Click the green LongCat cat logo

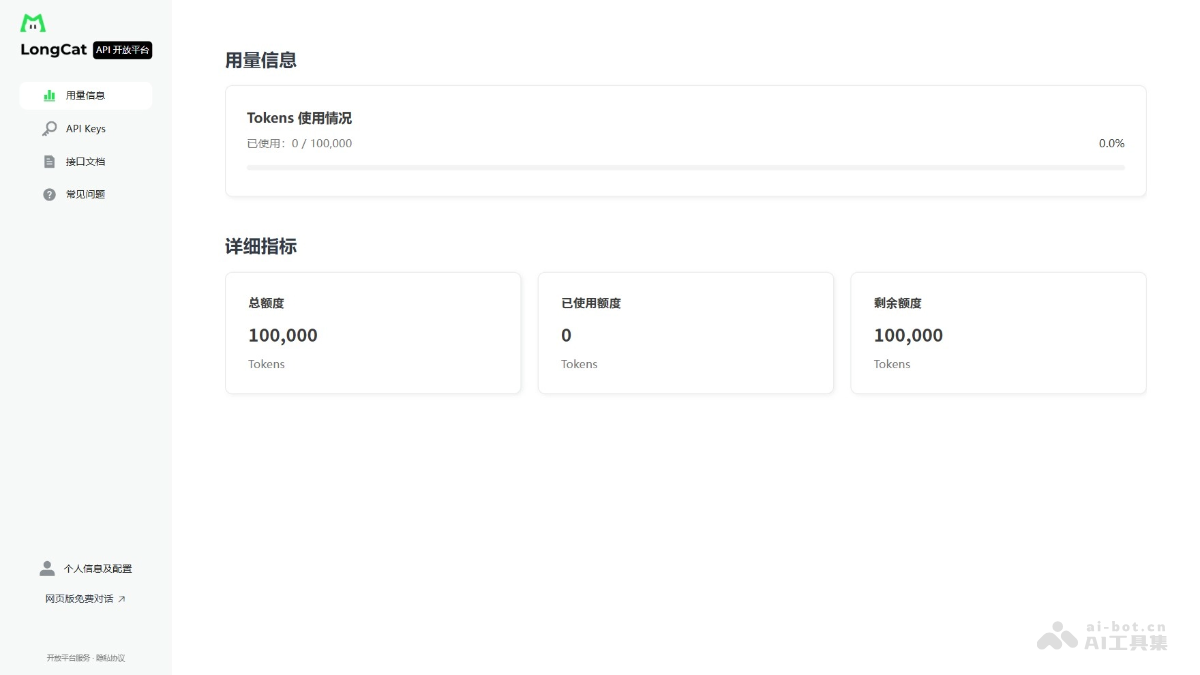coord(33,23)
